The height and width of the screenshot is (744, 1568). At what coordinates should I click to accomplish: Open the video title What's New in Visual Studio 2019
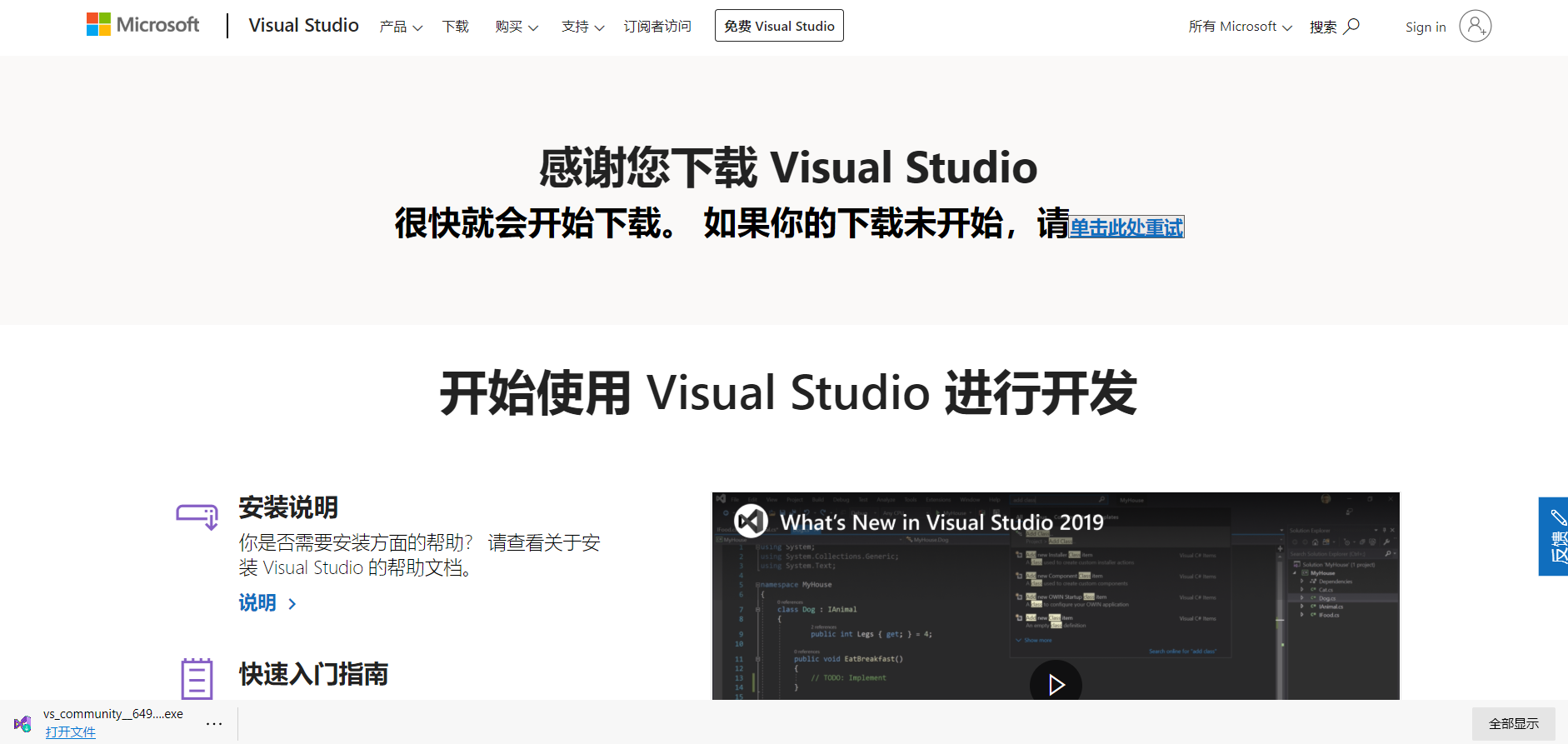tap(941, 522)
